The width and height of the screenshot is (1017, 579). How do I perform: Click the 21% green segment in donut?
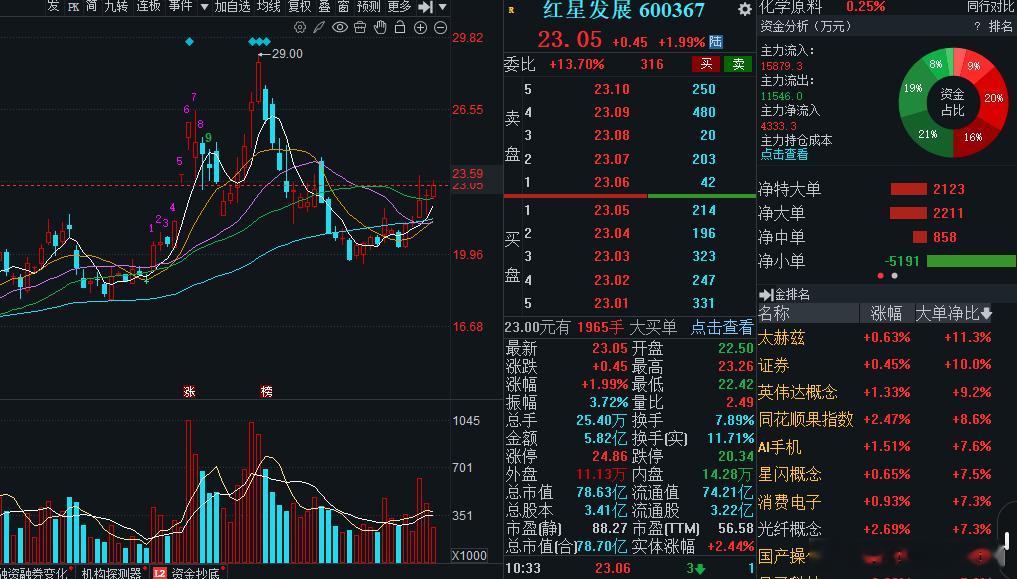pyautogui.click(x=927, y=134)
